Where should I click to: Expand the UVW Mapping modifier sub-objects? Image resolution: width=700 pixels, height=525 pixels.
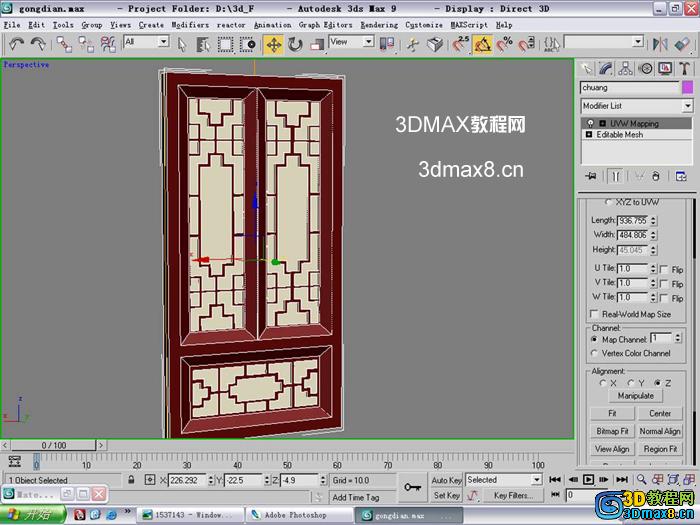point(602,123)
